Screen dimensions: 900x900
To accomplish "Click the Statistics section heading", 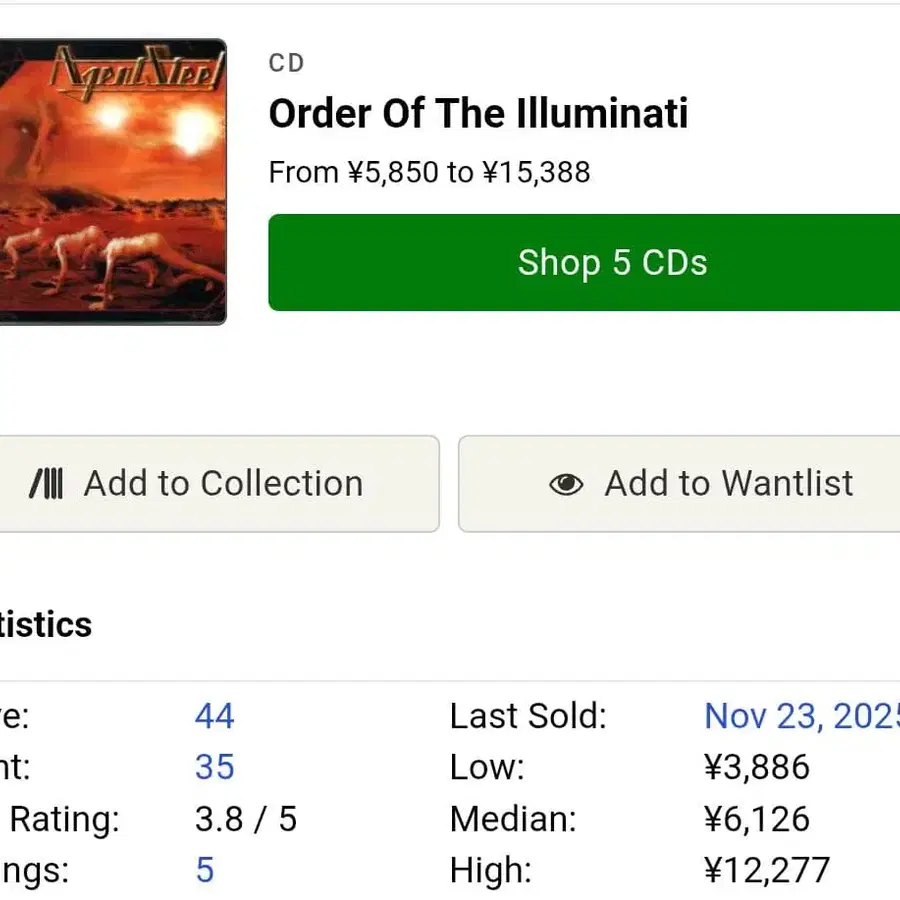I will point(45,624).
